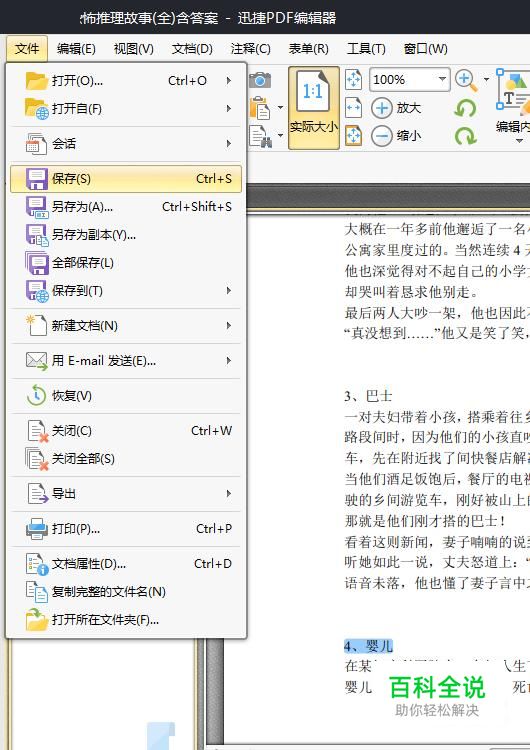Click the Ctrl+P shortcut label
The height and width of the screenshot is (750, 530).
click(214, 529)
